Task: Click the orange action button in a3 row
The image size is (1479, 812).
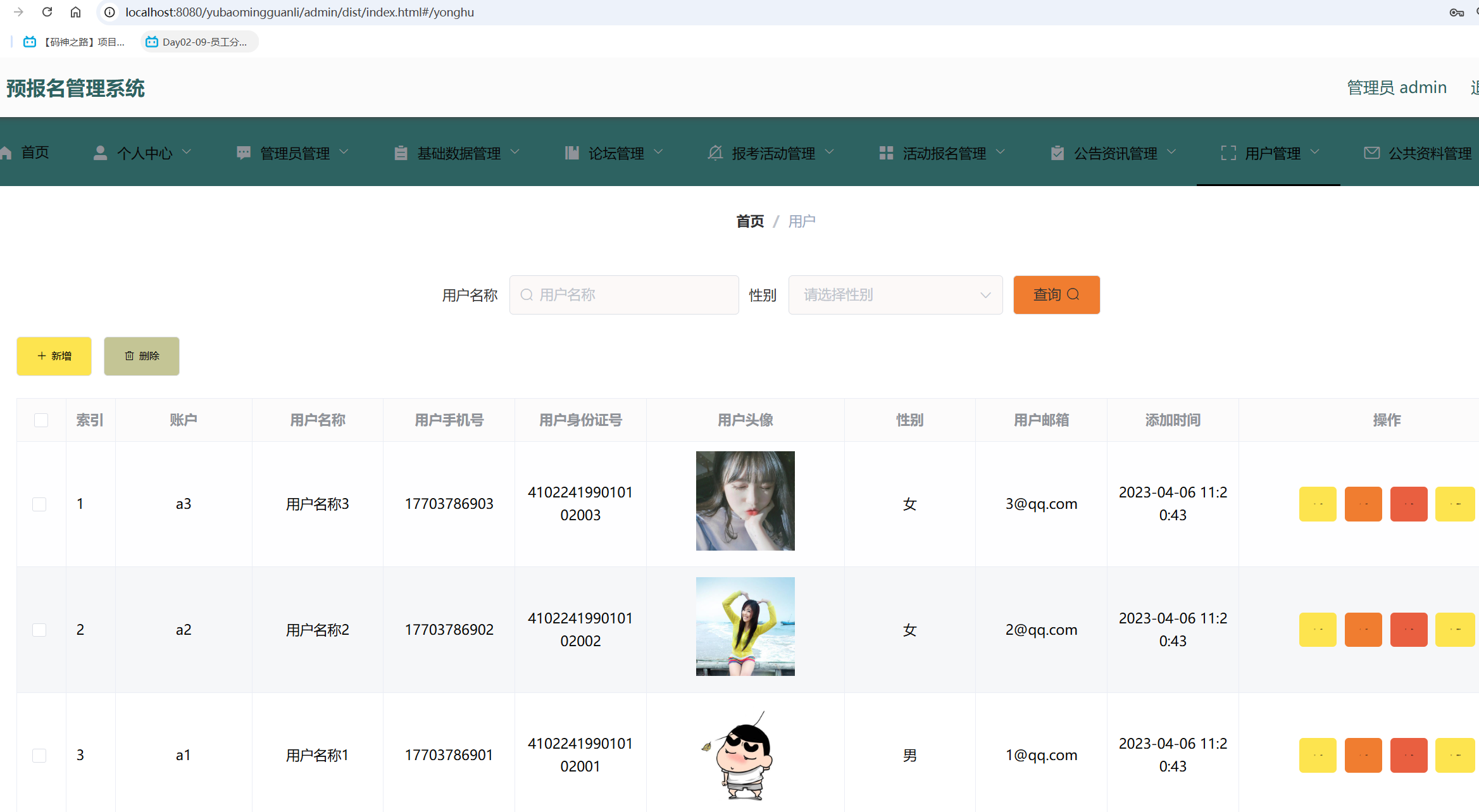Action: pyautogui.click(x=1363, y=504)
